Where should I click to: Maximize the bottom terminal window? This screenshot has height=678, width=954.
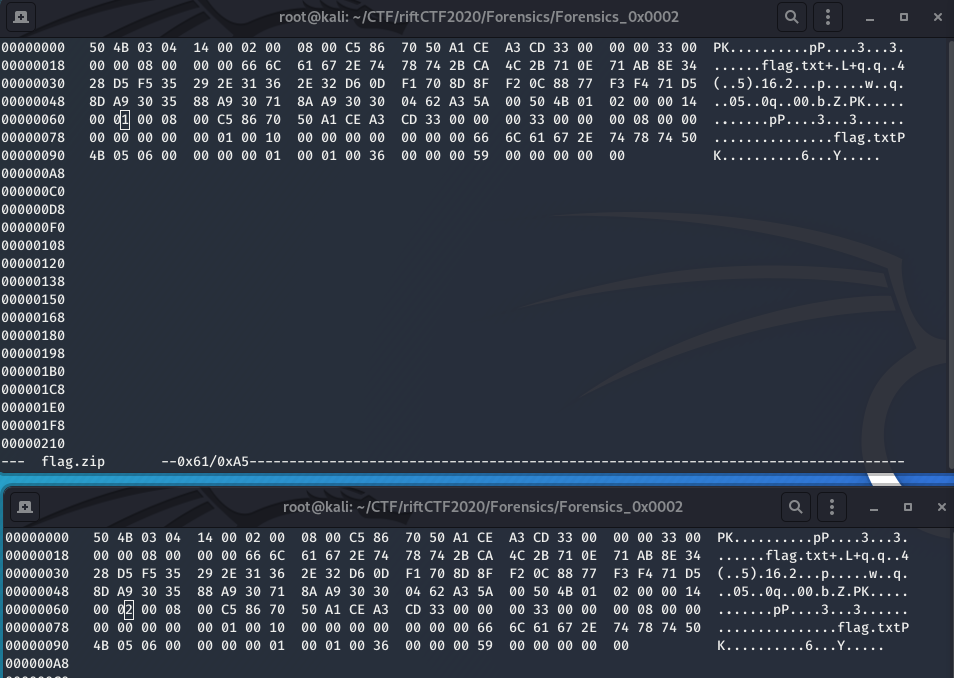pos(907,508)
